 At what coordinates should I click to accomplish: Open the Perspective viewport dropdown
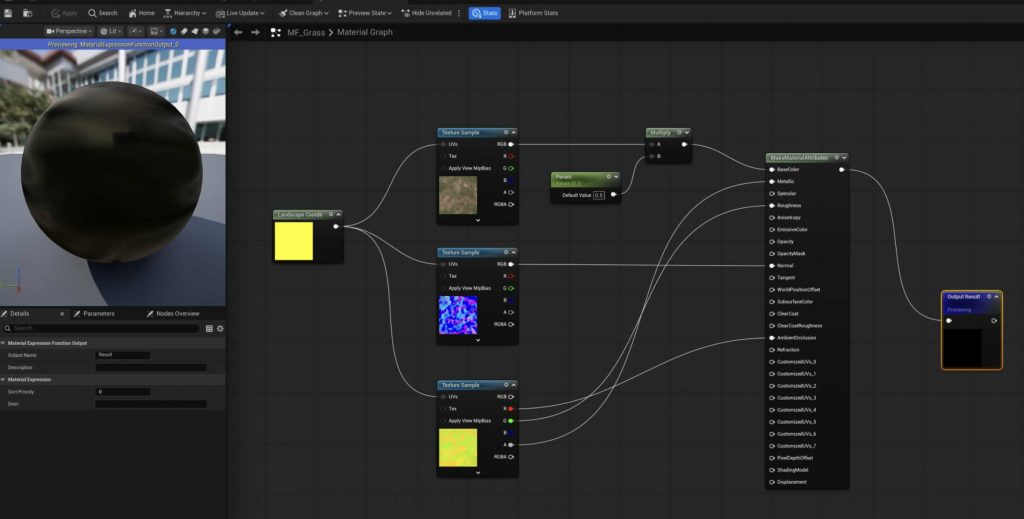point(69,31)
